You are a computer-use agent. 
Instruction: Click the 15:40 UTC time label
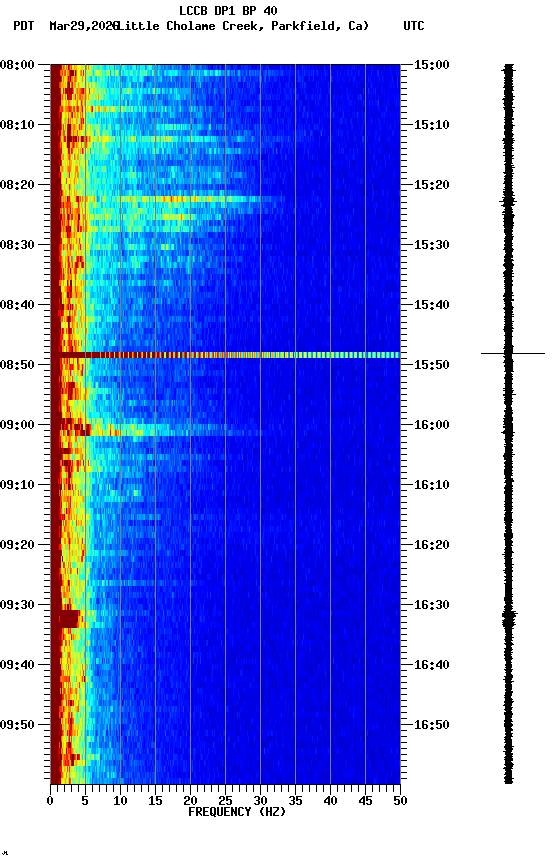(x=432, y=305)
